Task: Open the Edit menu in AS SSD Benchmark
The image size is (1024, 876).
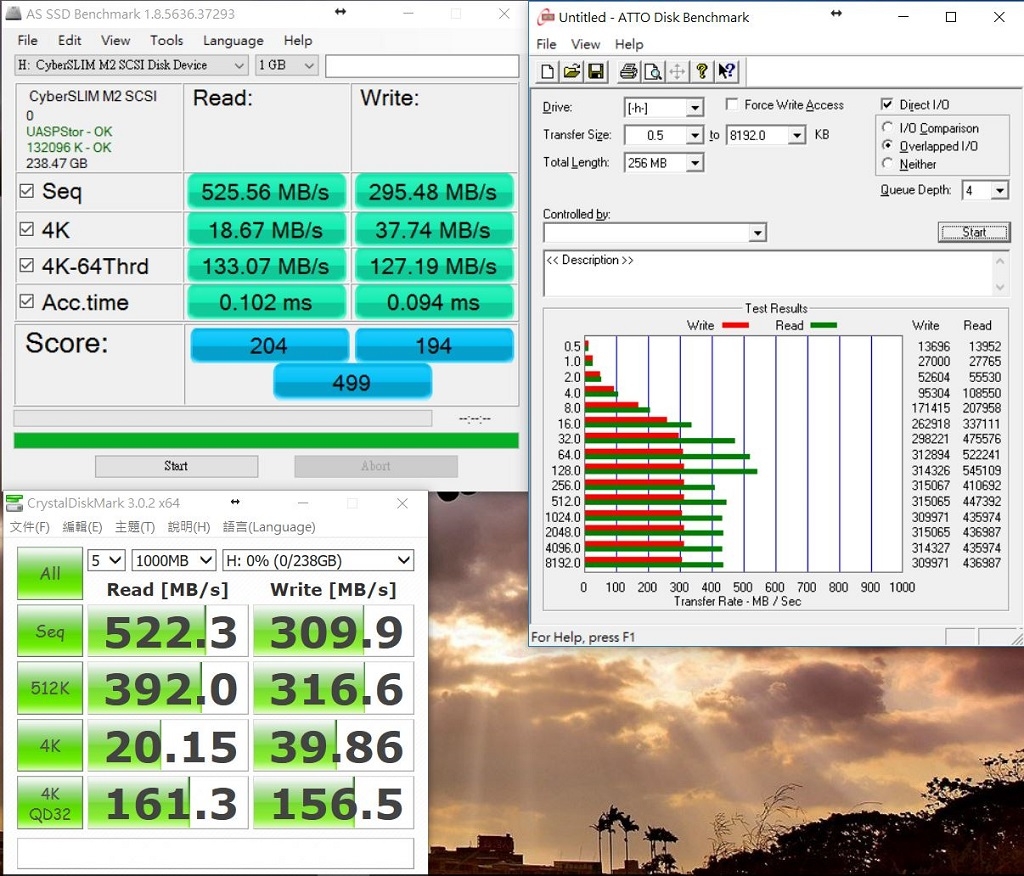Action: click(x=69, y=41)
